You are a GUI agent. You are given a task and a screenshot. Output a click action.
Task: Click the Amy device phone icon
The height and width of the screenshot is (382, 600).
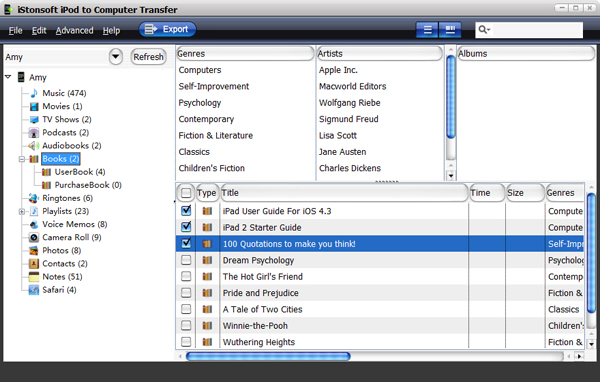21,77
